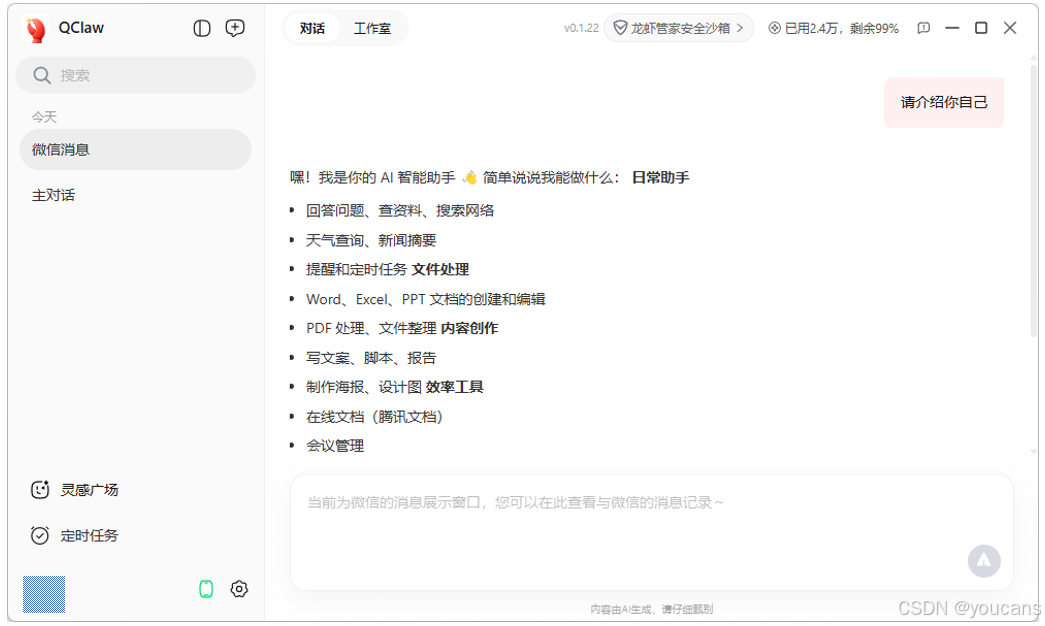
Task: Click the waving hand emoji
Action: [470, 177]
